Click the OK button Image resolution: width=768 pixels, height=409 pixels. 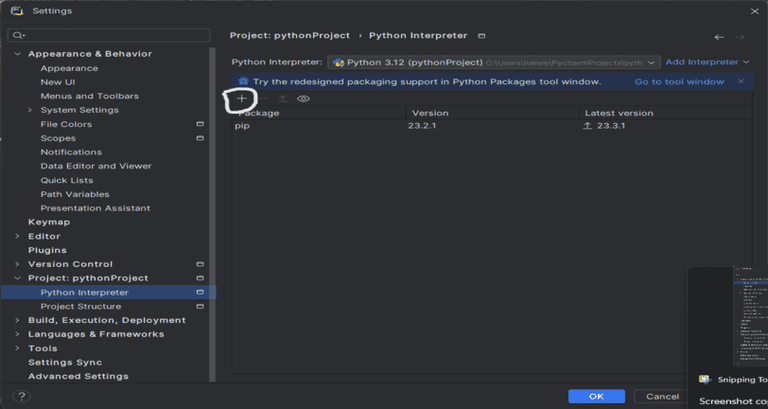click(x=597, y=396)
